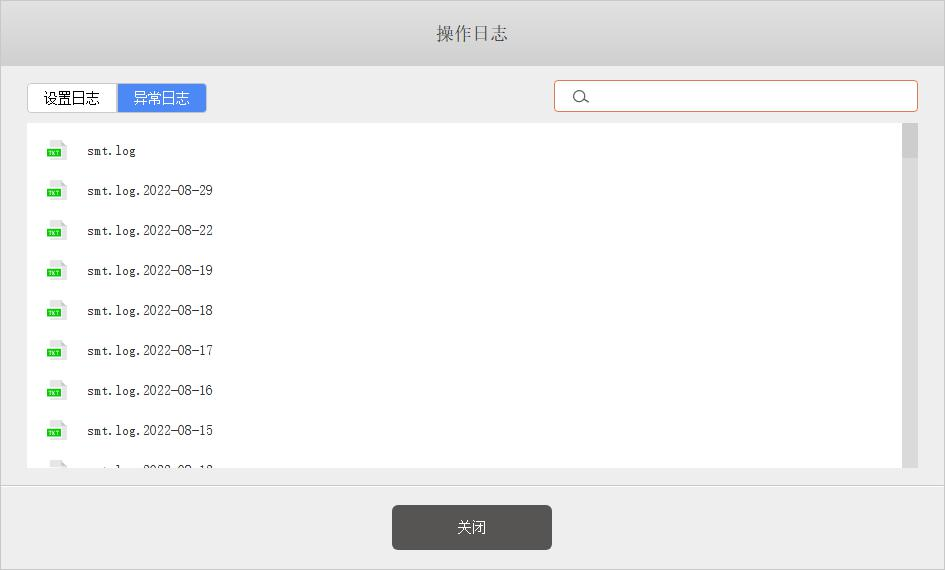The height and width of the screenshot is (570, 945).
Task: Open log file smt.log.2022-08-29
Action: 150,191
